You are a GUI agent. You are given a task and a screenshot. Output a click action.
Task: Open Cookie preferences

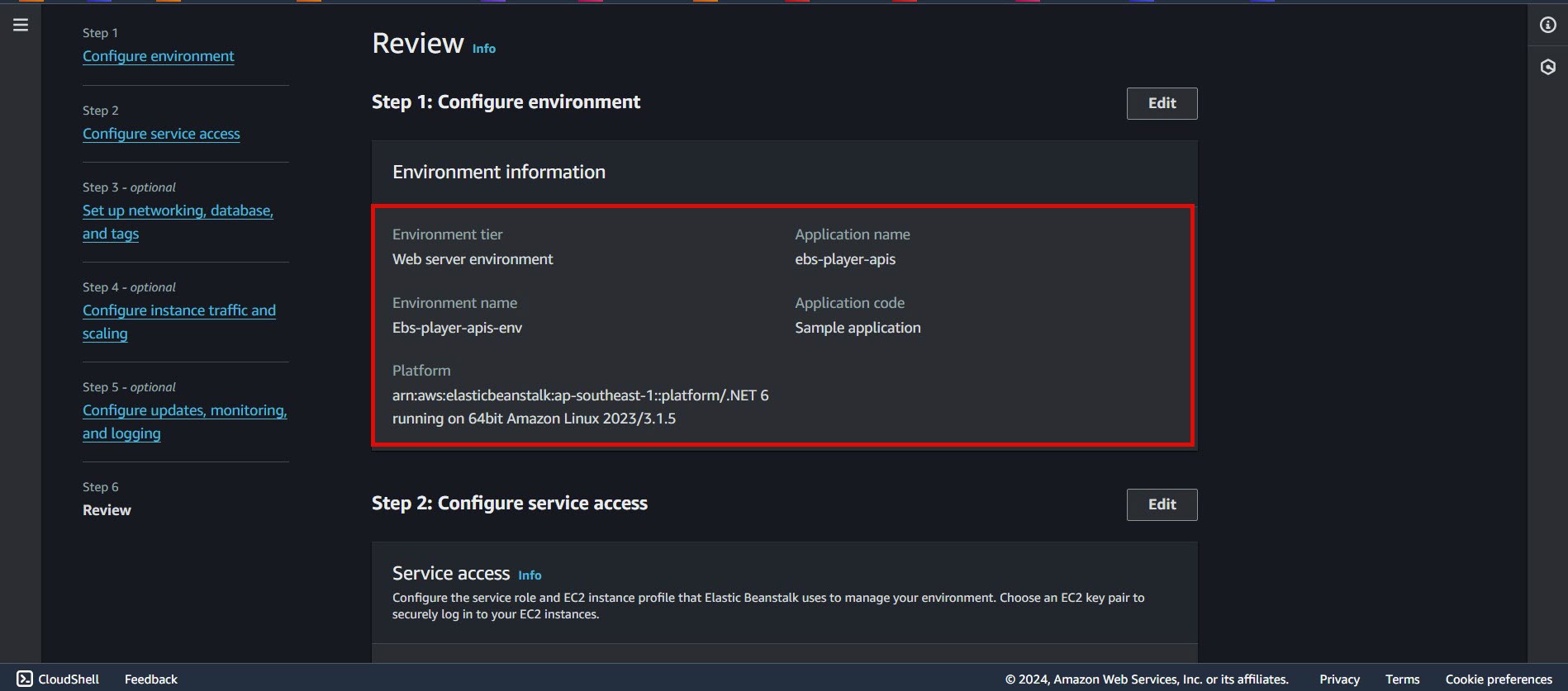(x=1499, y=679)
